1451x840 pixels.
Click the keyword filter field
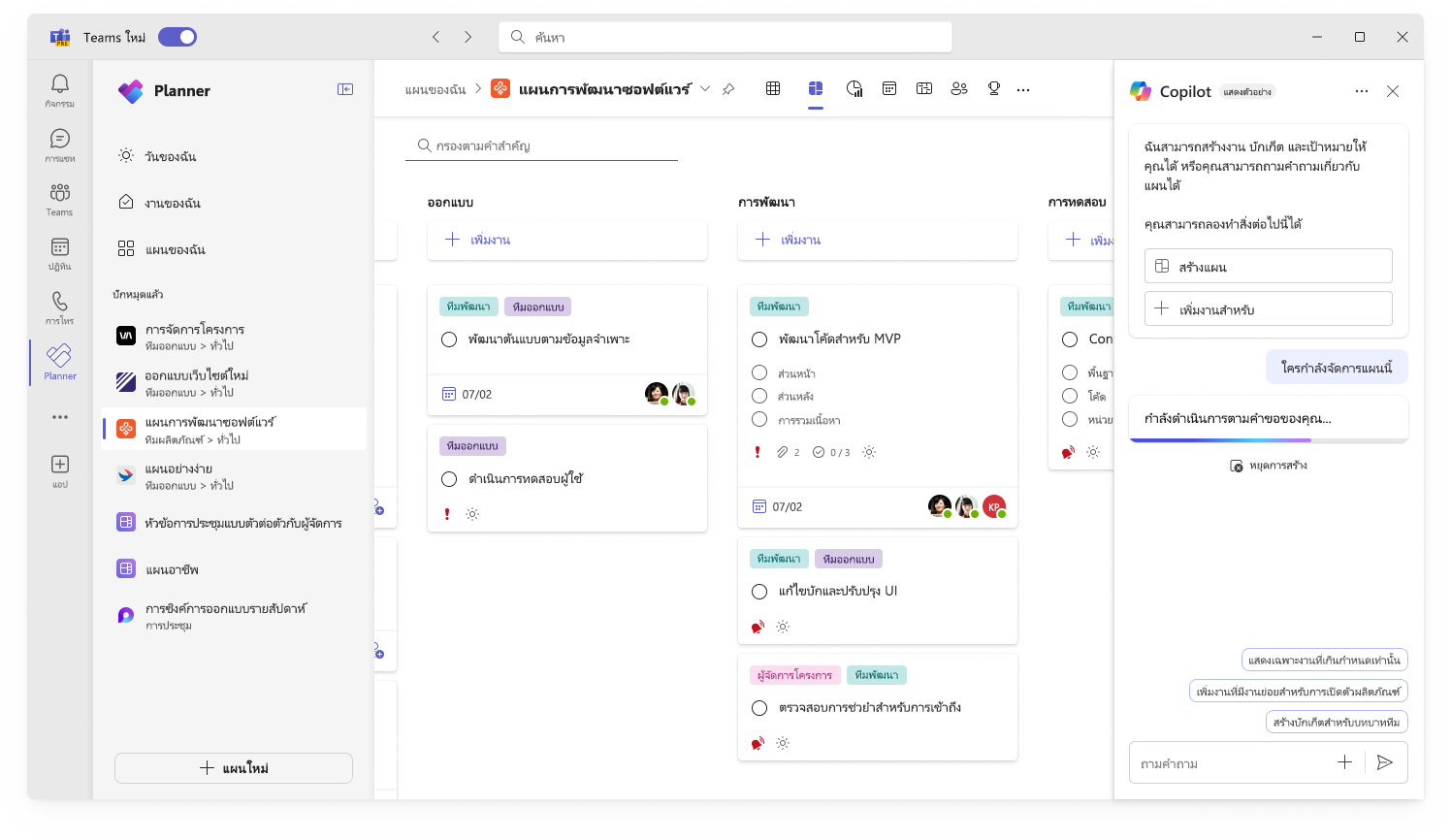click(541, 145)
